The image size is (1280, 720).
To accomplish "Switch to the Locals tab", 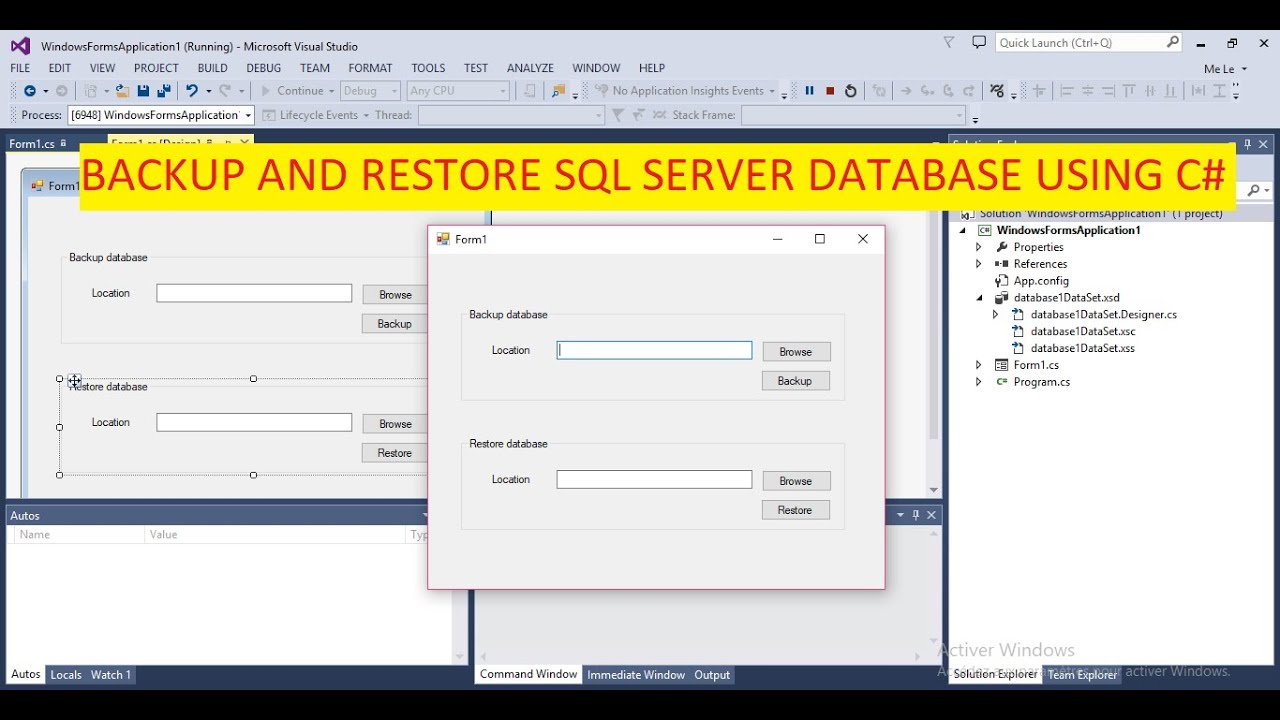I will click(x=66, y=675).
